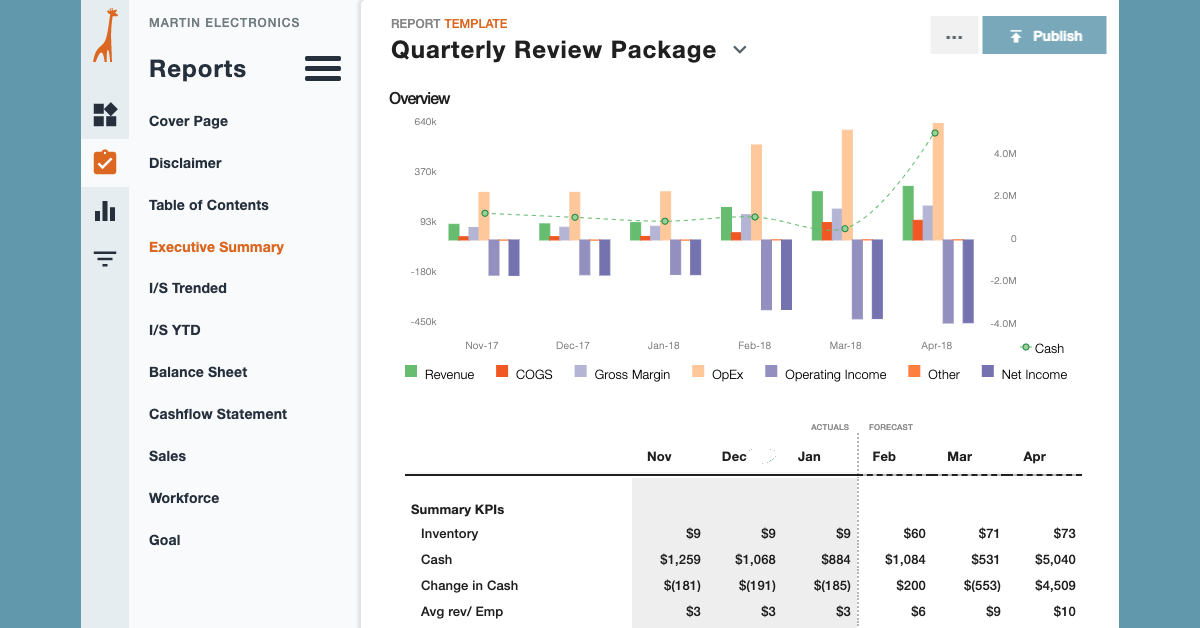Toggle the hamburger menu beside Reports
This screenshot has height=628, width=1200.
[x=323, y=69]
